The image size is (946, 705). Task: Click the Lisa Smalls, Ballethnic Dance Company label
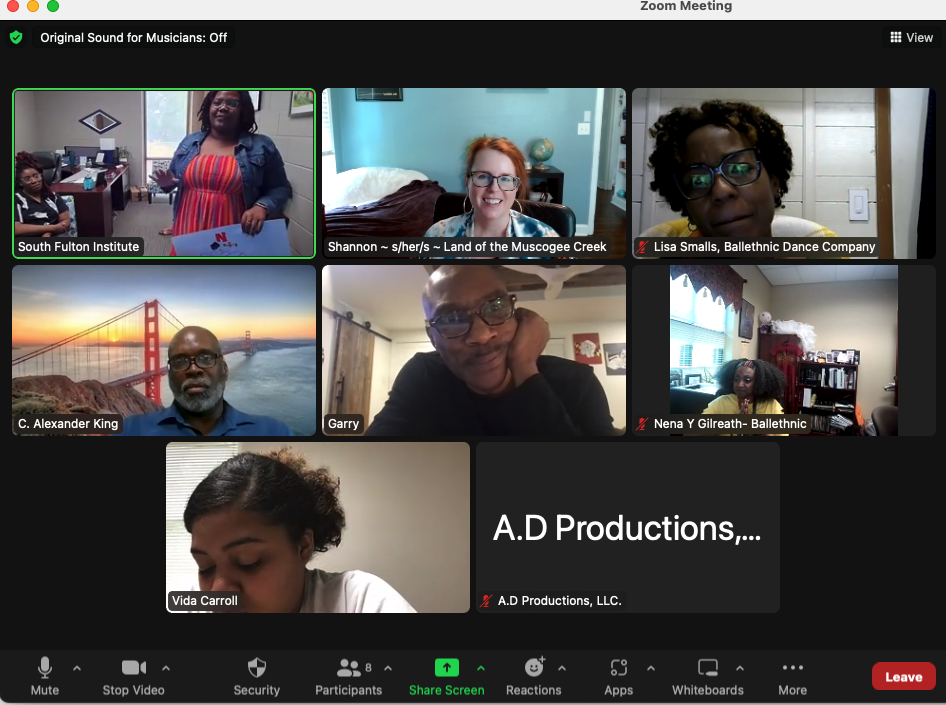(x=764, y=247)
